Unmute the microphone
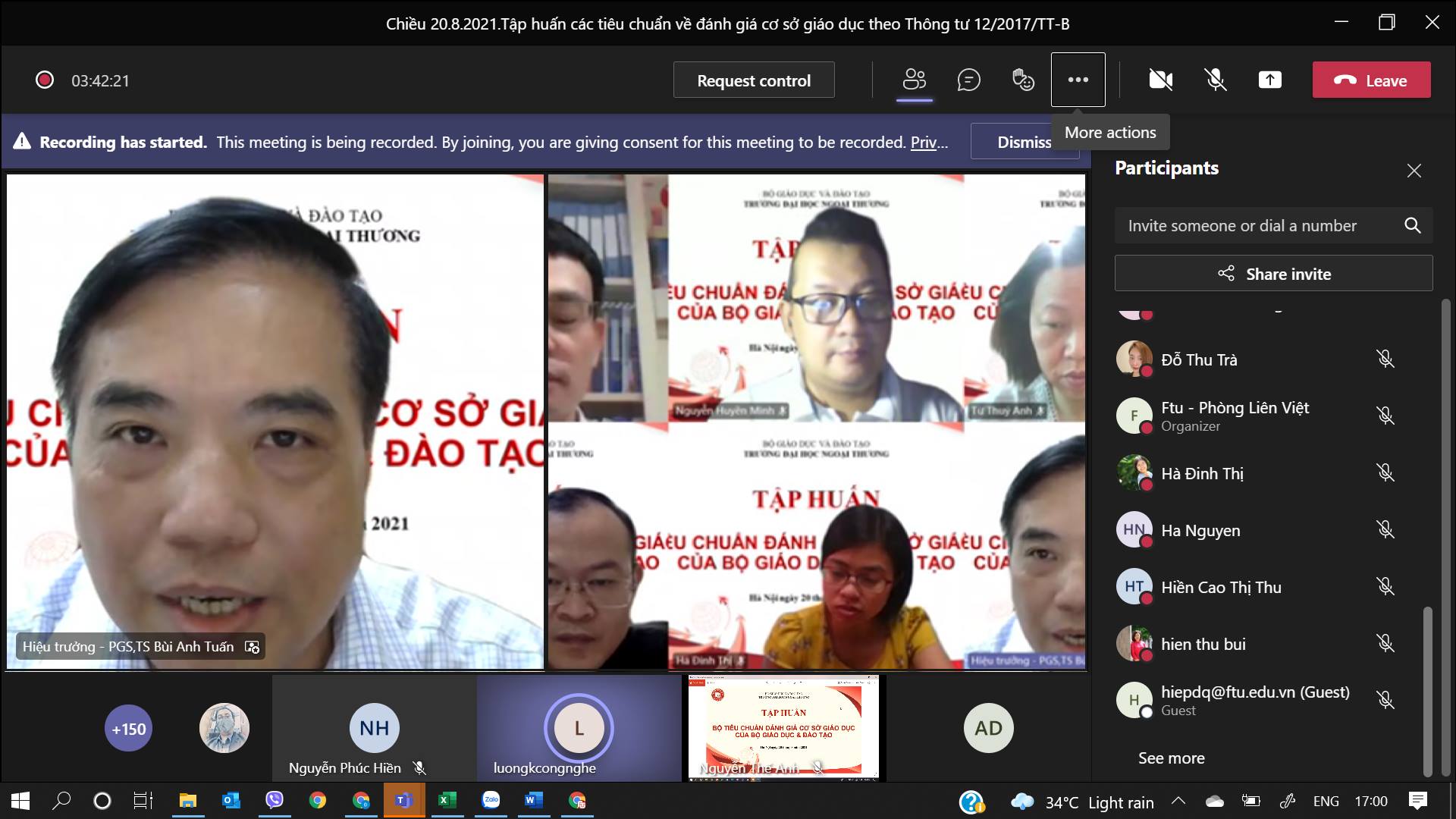The width and height of the screenshot is (1456, 819). tap(1215, 80)
